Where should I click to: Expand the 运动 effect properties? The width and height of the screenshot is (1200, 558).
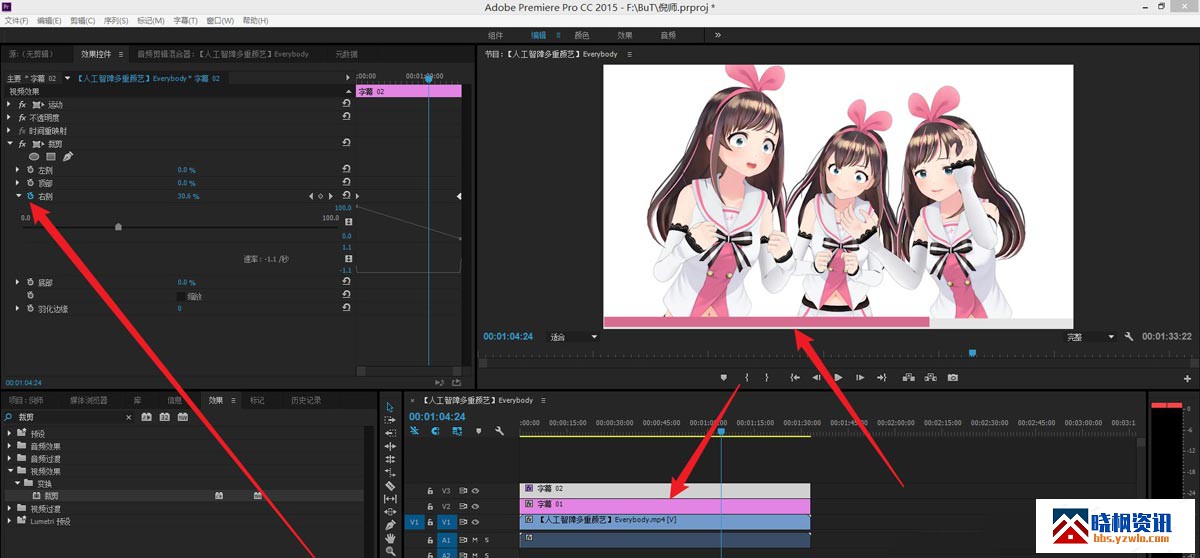point(8,104)
